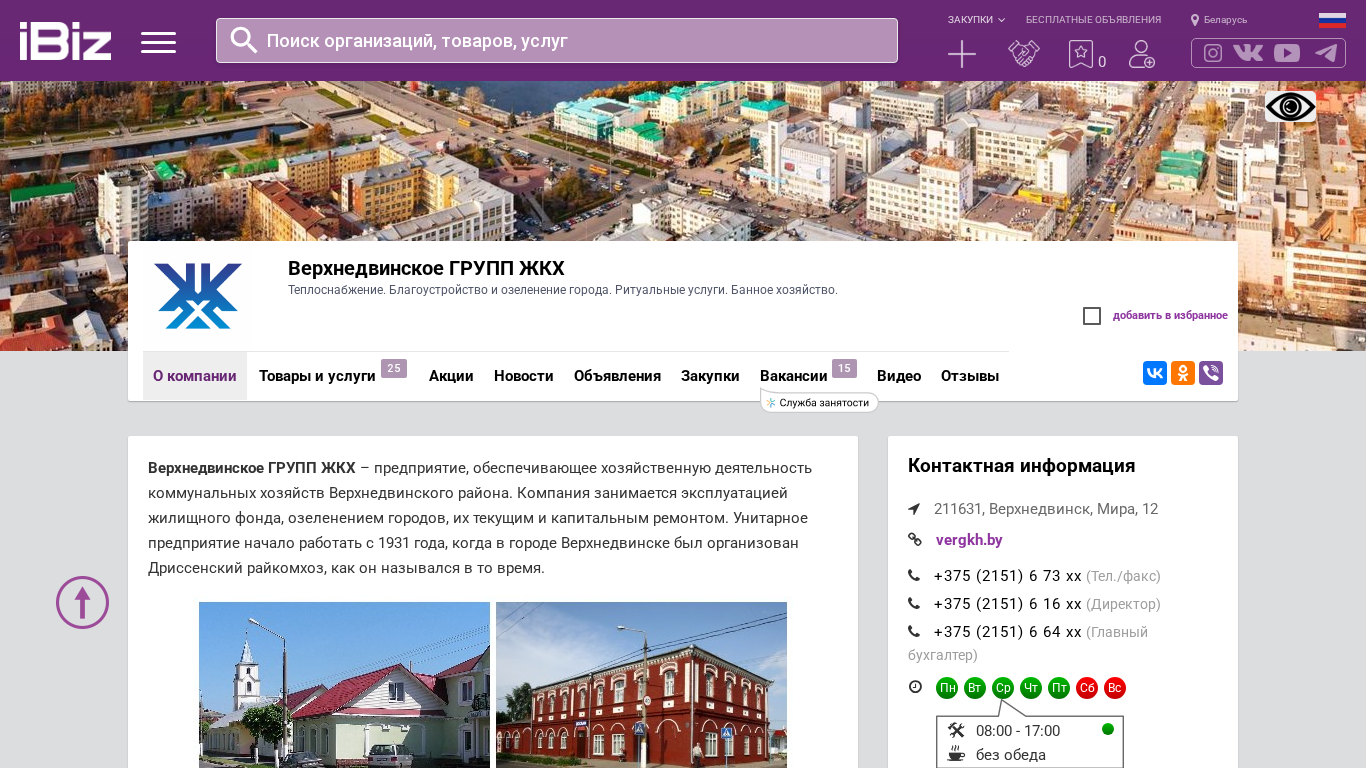Share on Odnoklassniki

pos(1183,373)
